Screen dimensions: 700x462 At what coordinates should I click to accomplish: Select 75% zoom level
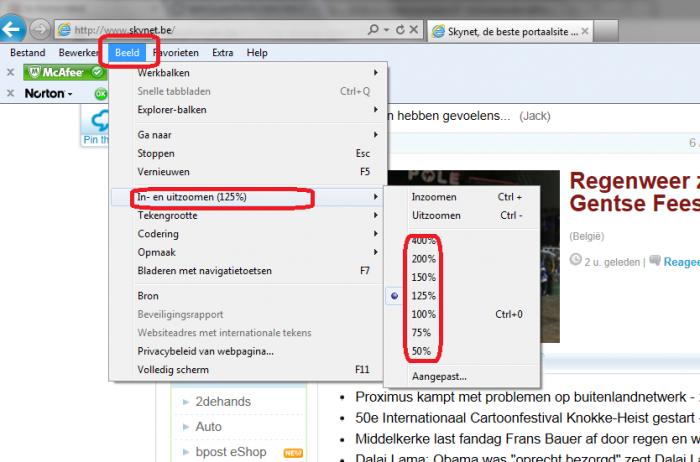462,333
